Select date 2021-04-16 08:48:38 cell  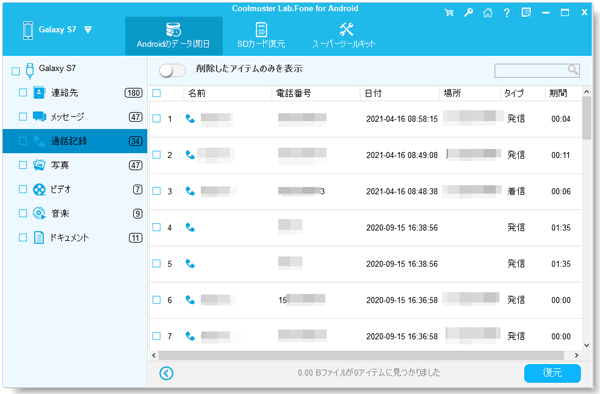pos(402,191)
